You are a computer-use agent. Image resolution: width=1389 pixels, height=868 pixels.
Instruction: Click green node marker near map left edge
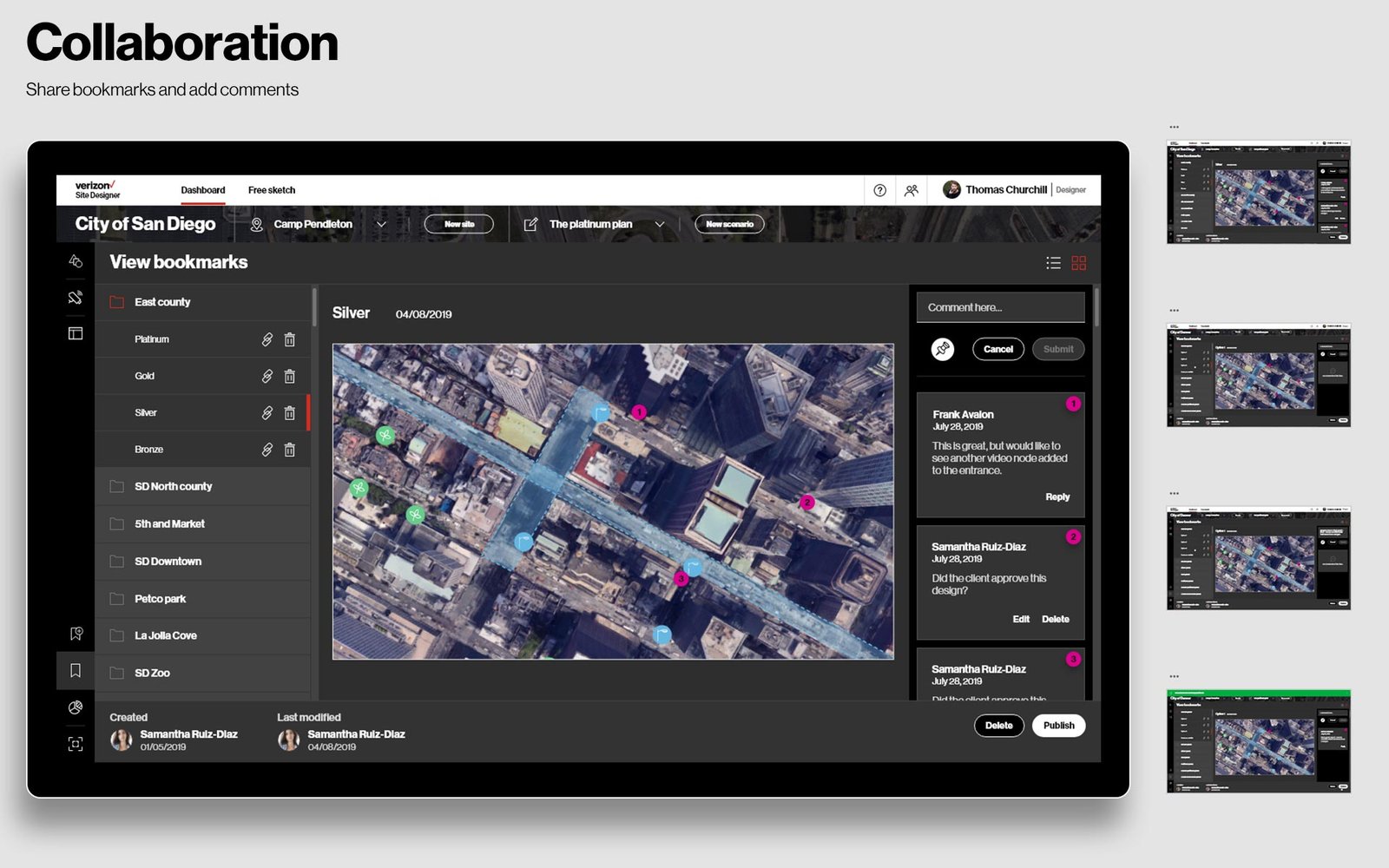pos(359,488)
